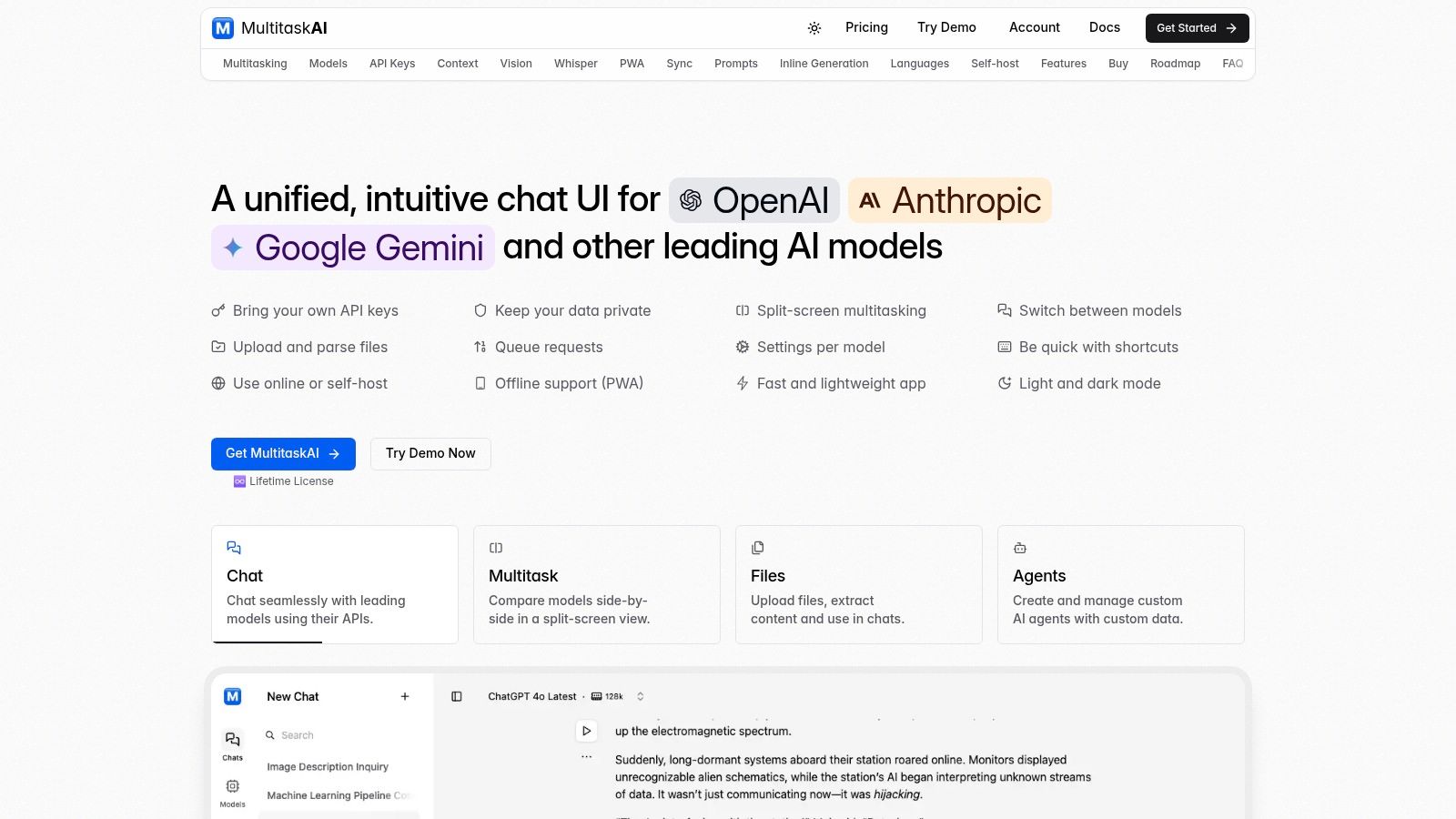
Task: Click the Get MultitaskAI button
Action: (283, 453)
